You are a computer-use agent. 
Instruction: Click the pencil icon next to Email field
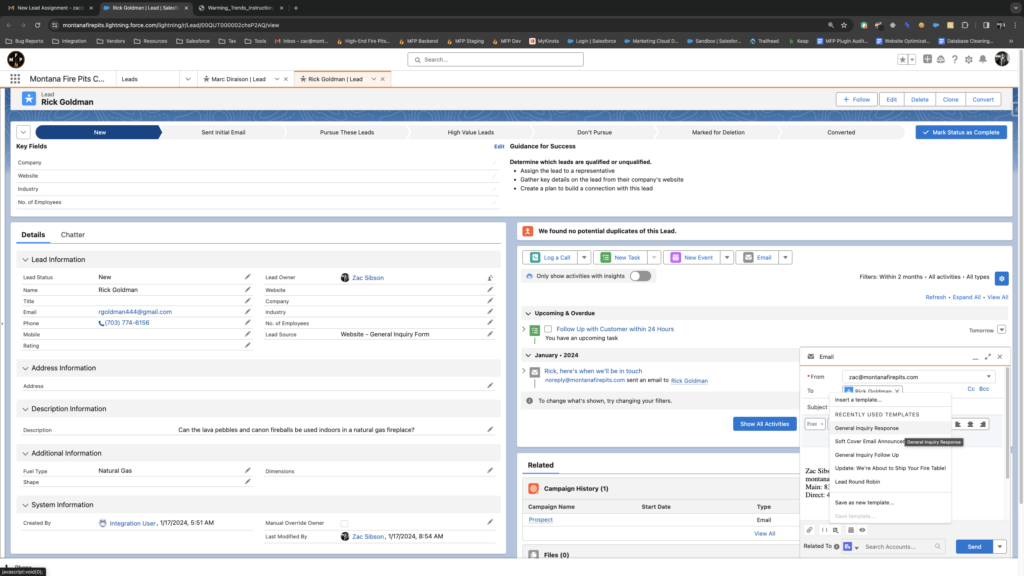pyautogui.click(x=248, y=312)
